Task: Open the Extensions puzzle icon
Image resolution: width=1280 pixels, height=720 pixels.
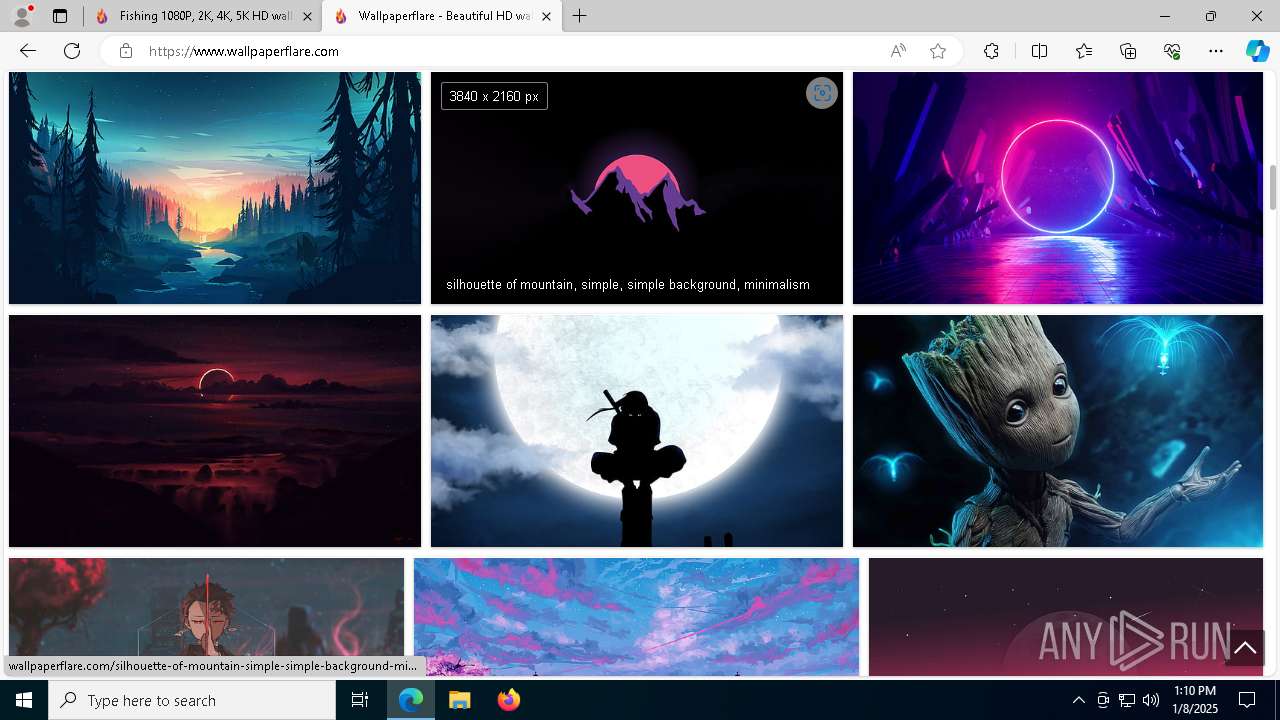Action: [991, 51]
